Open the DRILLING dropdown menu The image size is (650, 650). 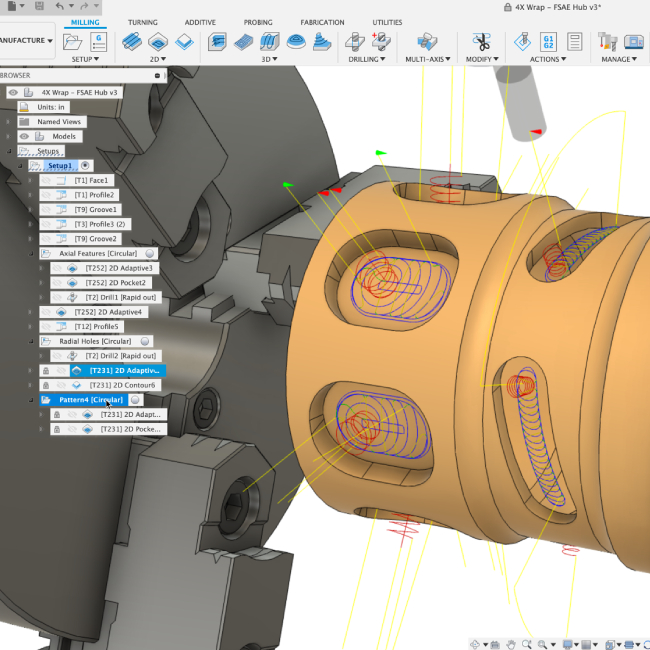(367, 59)
